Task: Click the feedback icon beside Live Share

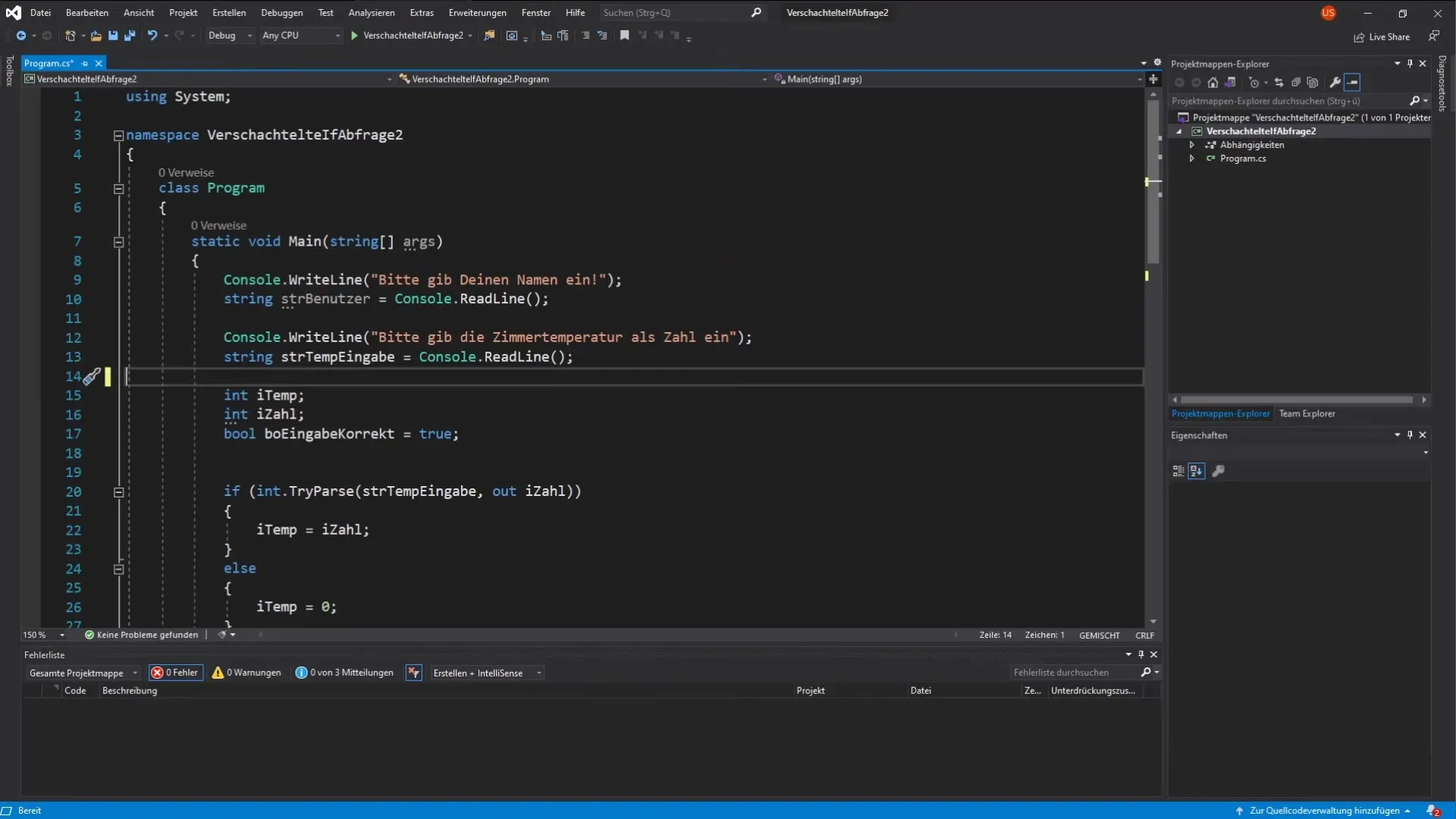Action: pyautogui.click(x=1433, y=36)
